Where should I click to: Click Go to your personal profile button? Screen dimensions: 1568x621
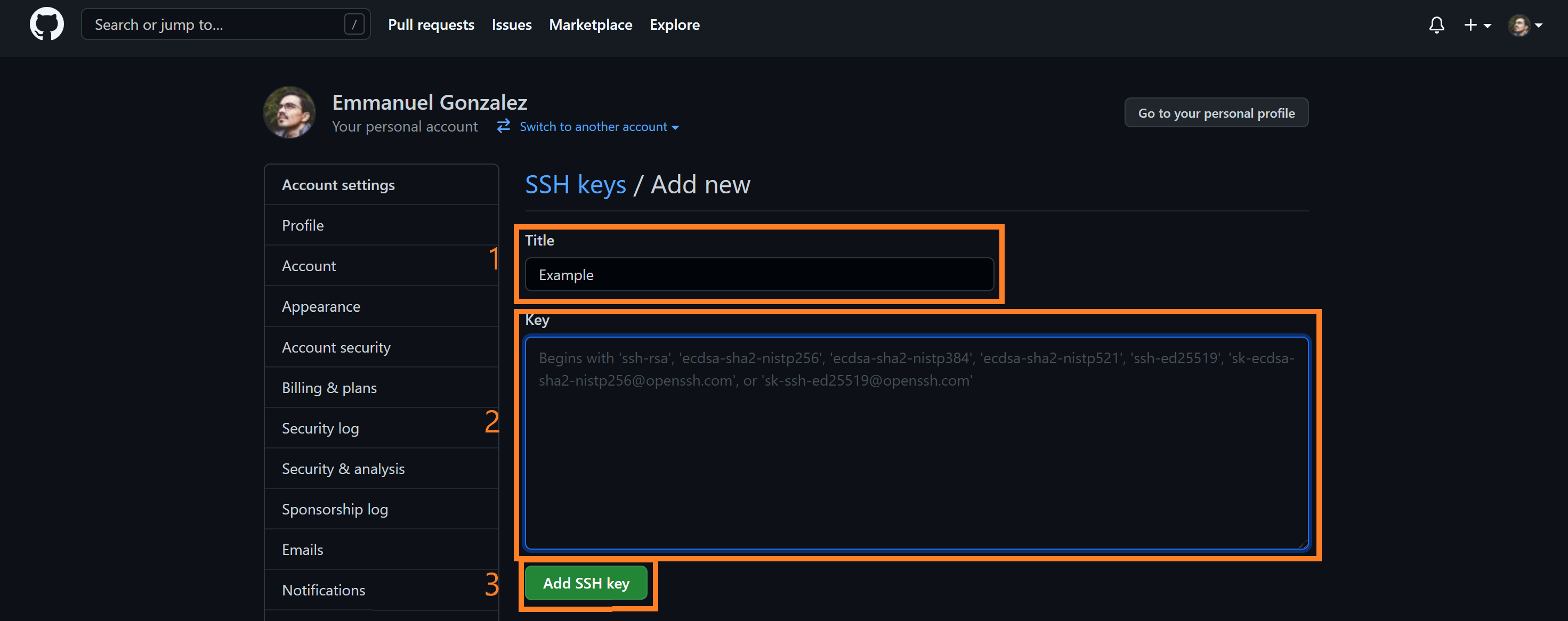pyautogui.click(x=1216, y=113)
